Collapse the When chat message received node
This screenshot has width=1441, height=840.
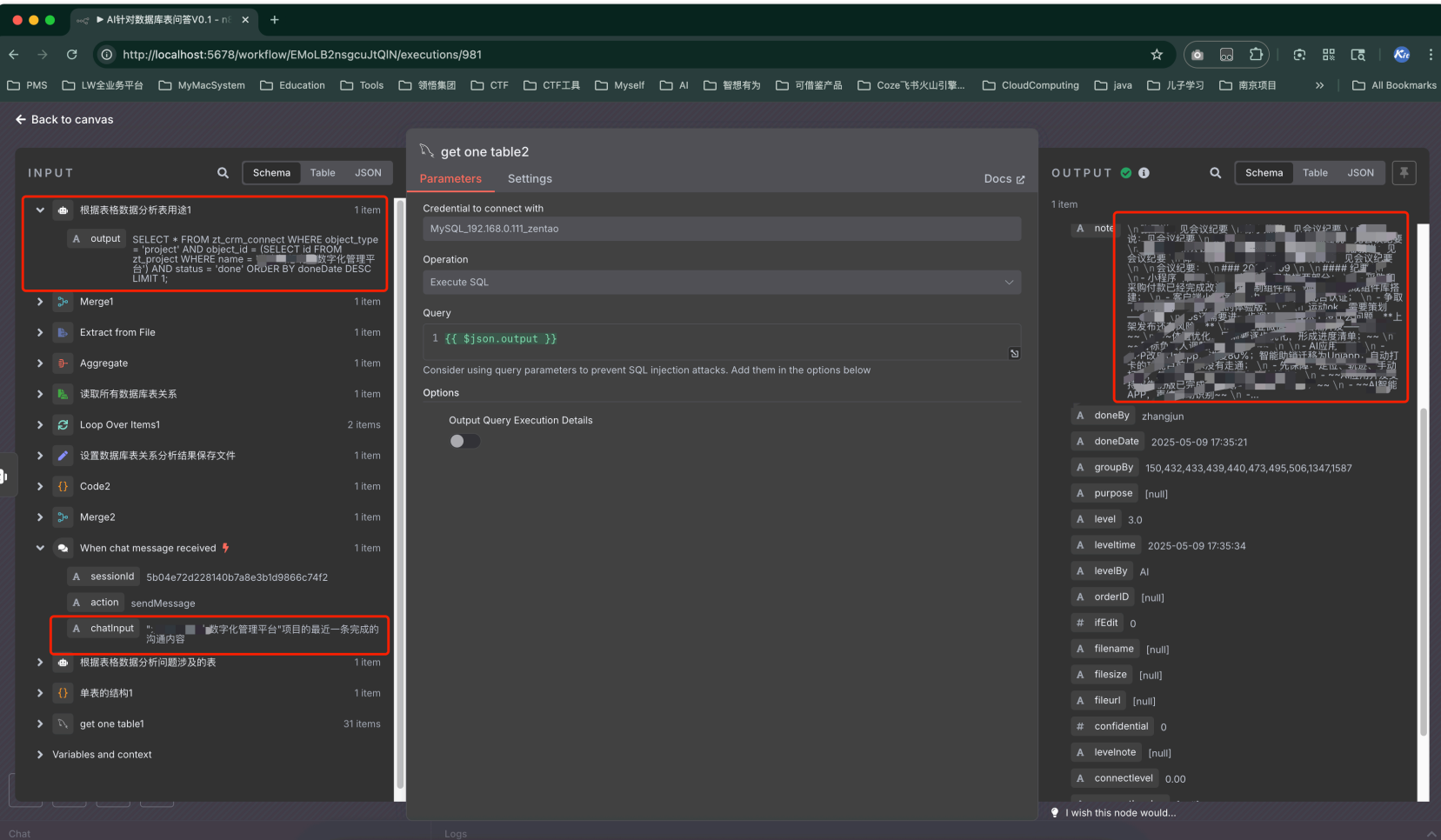point(40,548)
